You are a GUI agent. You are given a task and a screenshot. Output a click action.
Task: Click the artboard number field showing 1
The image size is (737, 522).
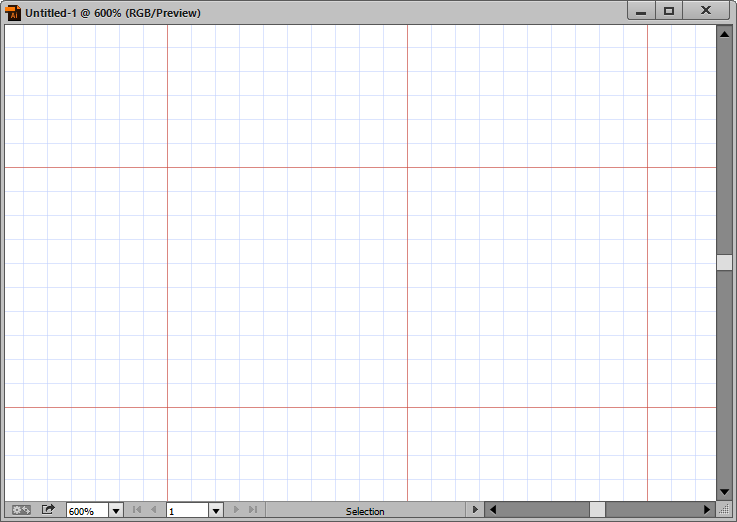click(x=187, y=511)
